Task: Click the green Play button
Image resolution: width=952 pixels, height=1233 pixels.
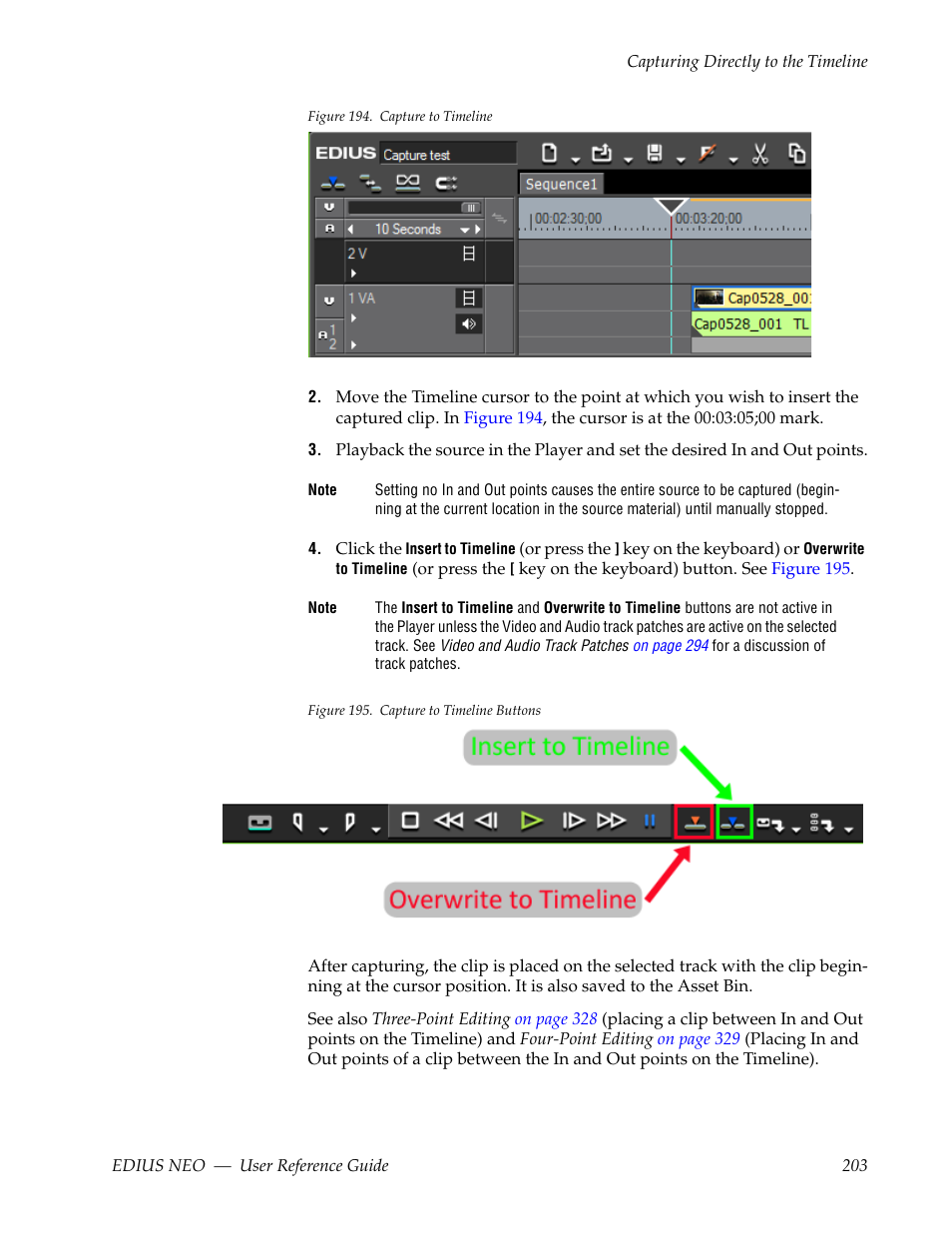Action: pyautogui.click(x=532, y=821)
